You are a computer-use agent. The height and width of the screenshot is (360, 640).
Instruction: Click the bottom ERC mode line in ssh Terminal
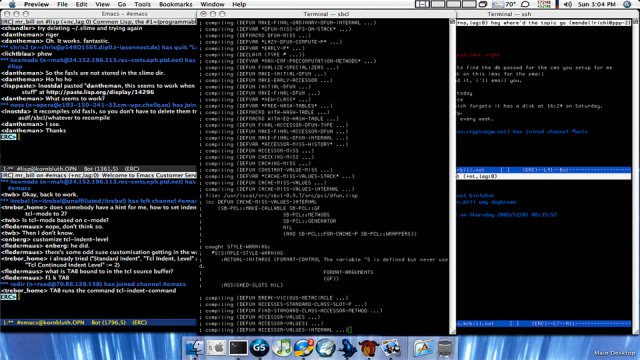(x=544, y=323)
